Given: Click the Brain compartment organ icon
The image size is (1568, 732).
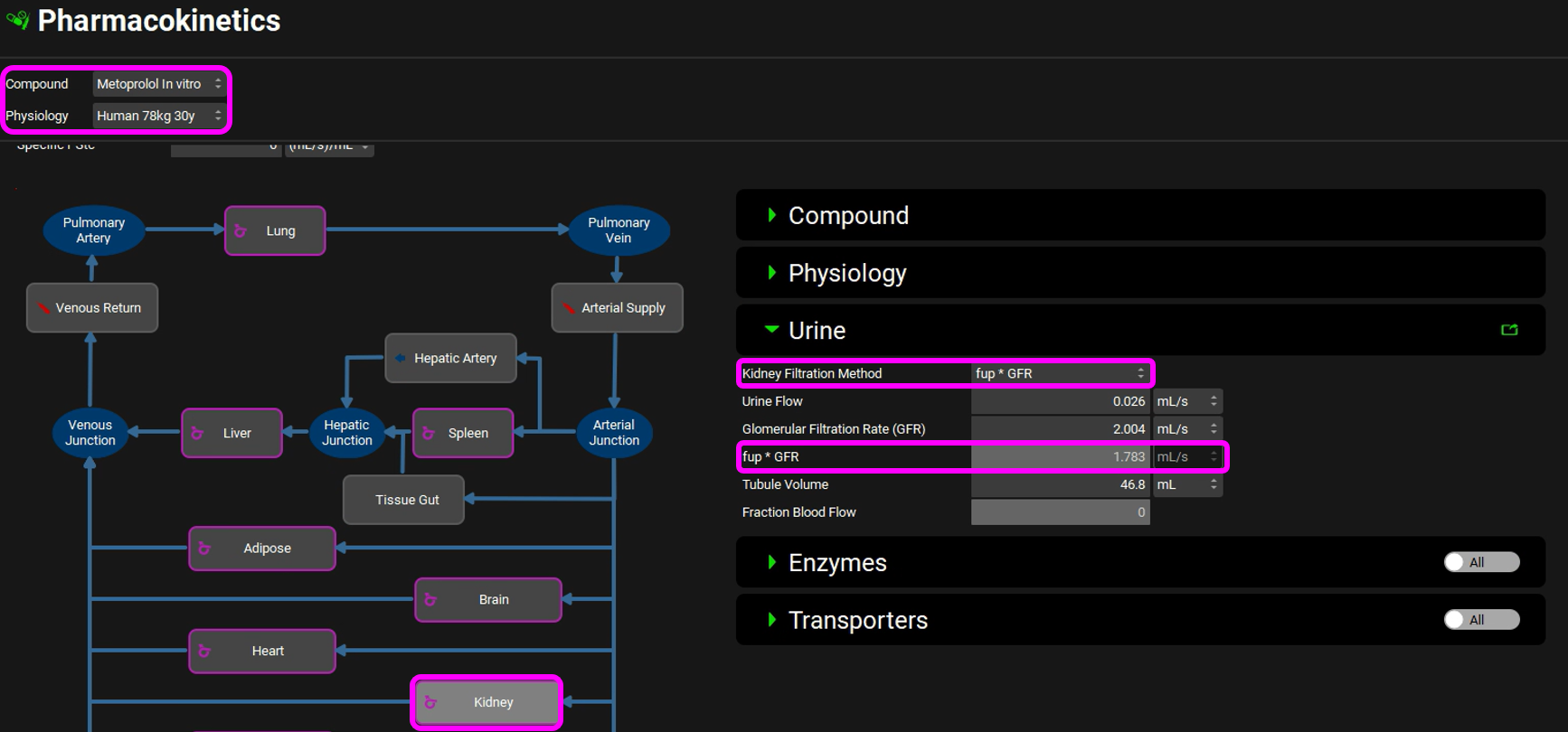Looking at the screenshot, I should click(x=430, y=600).
